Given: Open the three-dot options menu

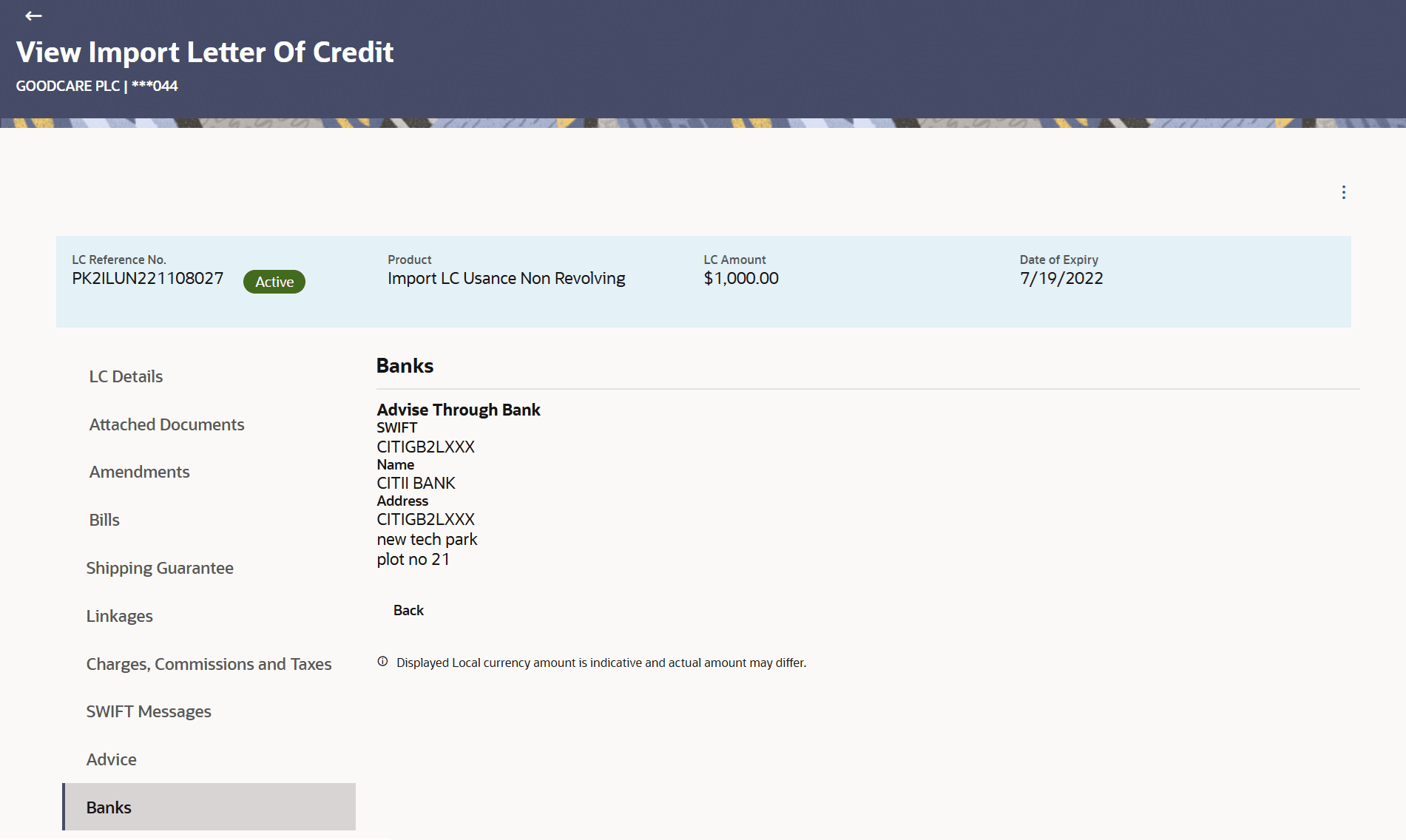Looking at the screenshot, I should pyautogui.click(x=1343, y=192).
